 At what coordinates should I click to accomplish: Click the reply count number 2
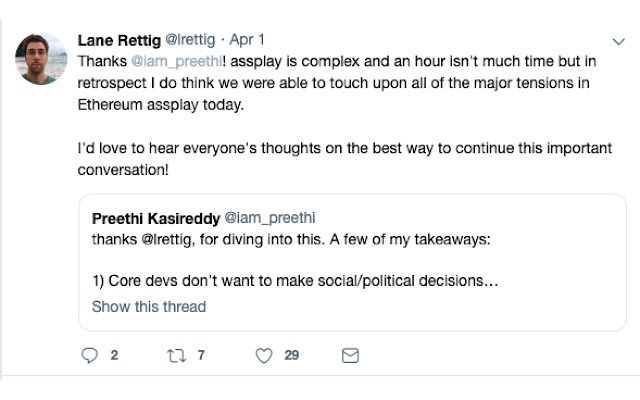coord(114,355)
